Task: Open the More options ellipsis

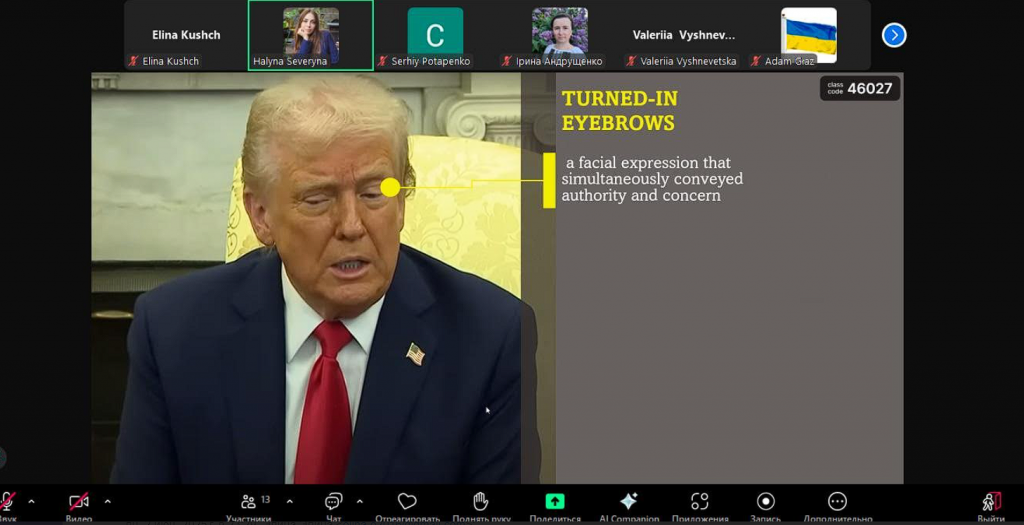Action: 838,502
